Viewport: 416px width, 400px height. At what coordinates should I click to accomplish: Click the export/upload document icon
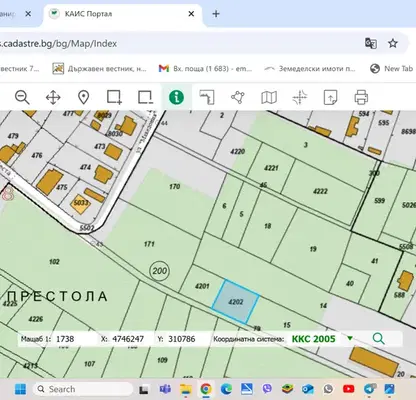[330, 98]
